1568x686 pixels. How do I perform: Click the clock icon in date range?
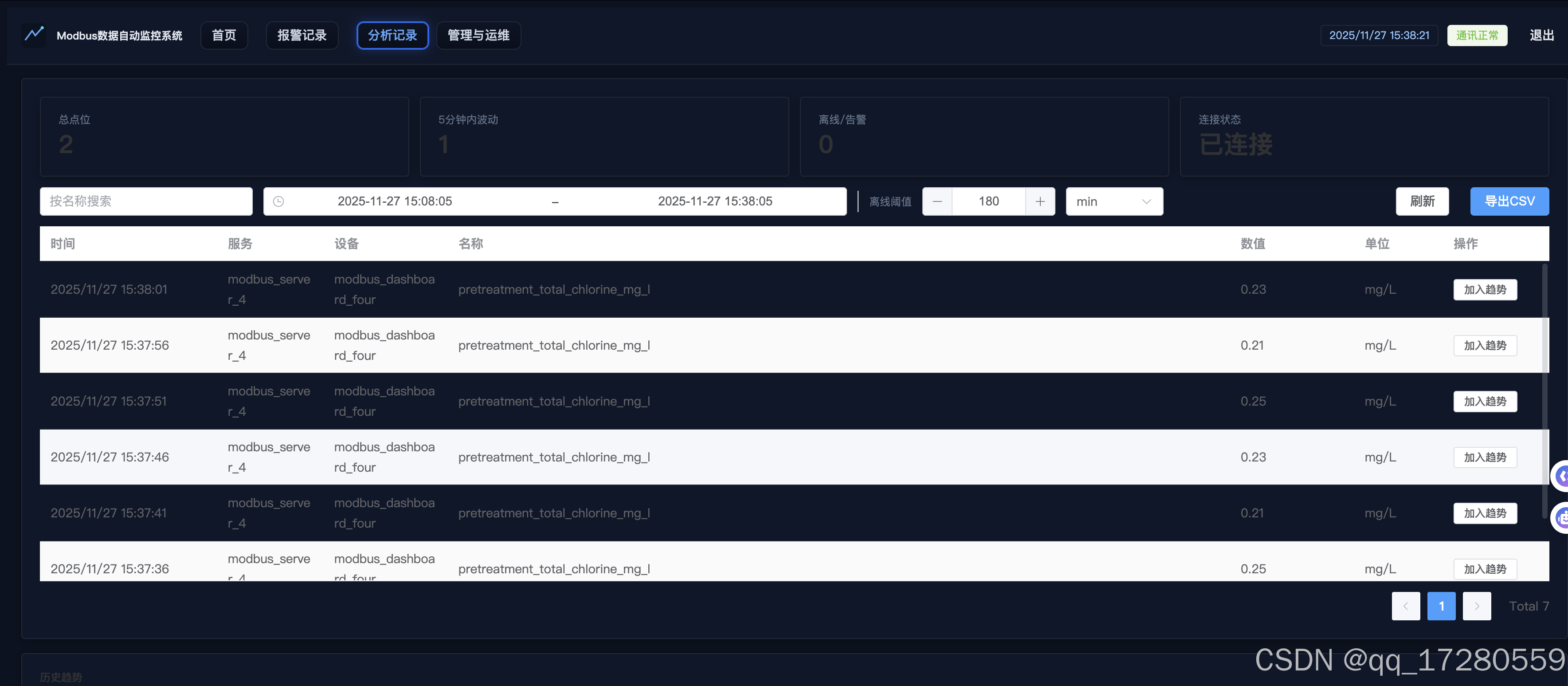(278, 201)
